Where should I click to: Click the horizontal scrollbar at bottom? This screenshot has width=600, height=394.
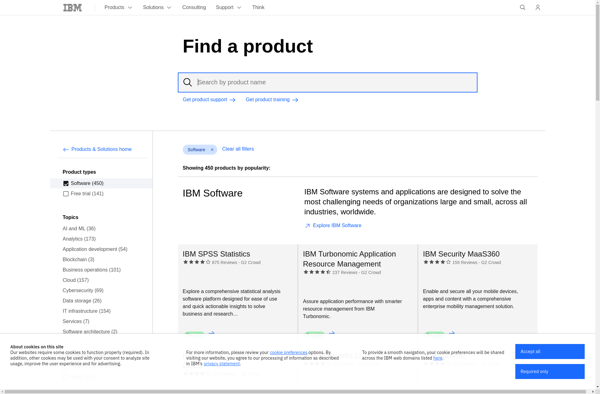coord(295,392)
